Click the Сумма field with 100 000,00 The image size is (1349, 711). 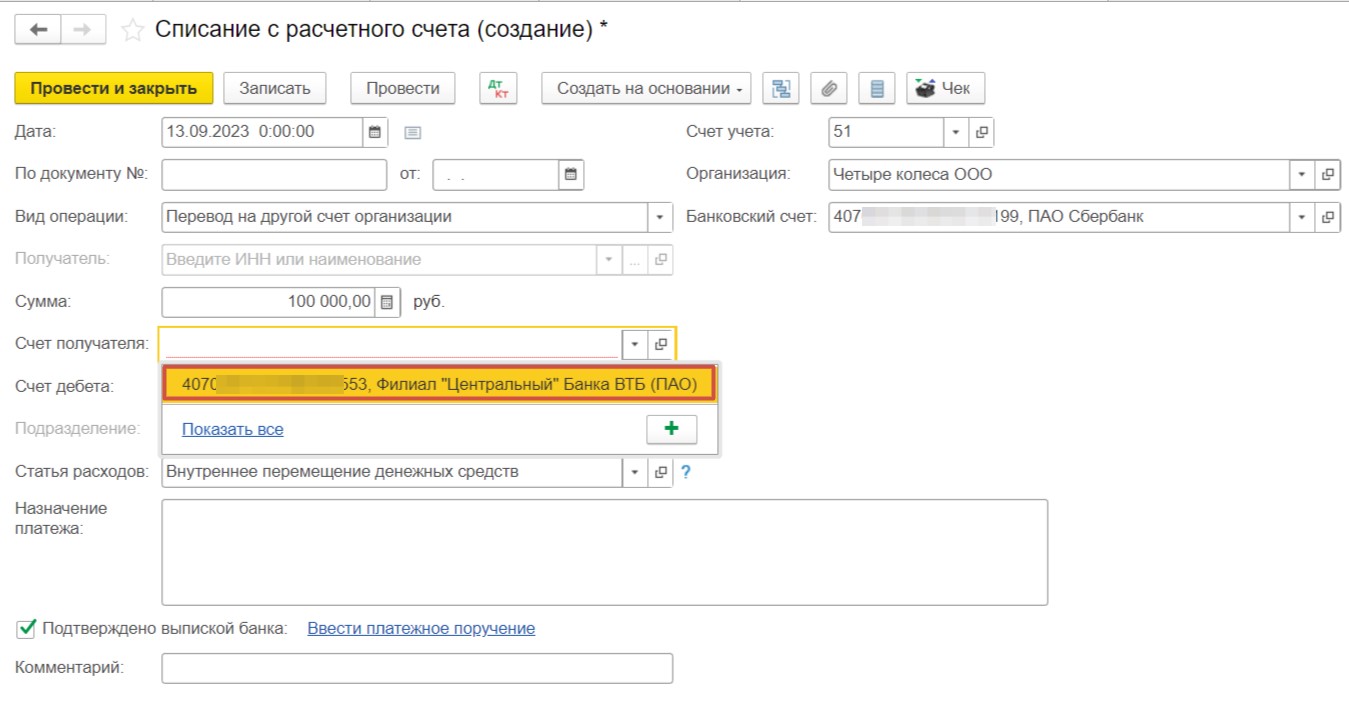click(268, 302)
